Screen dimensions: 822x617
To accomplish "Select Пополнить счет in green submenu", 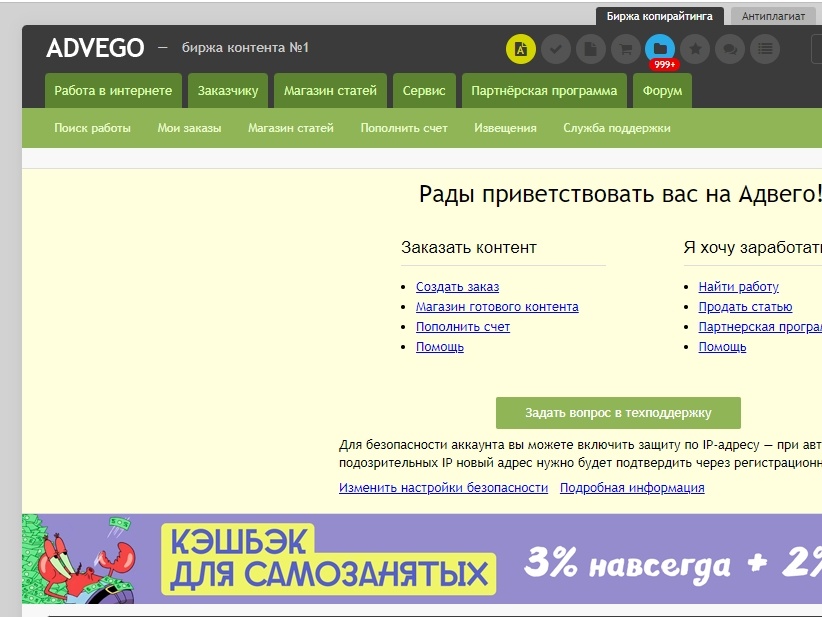I will click(404, 128).
